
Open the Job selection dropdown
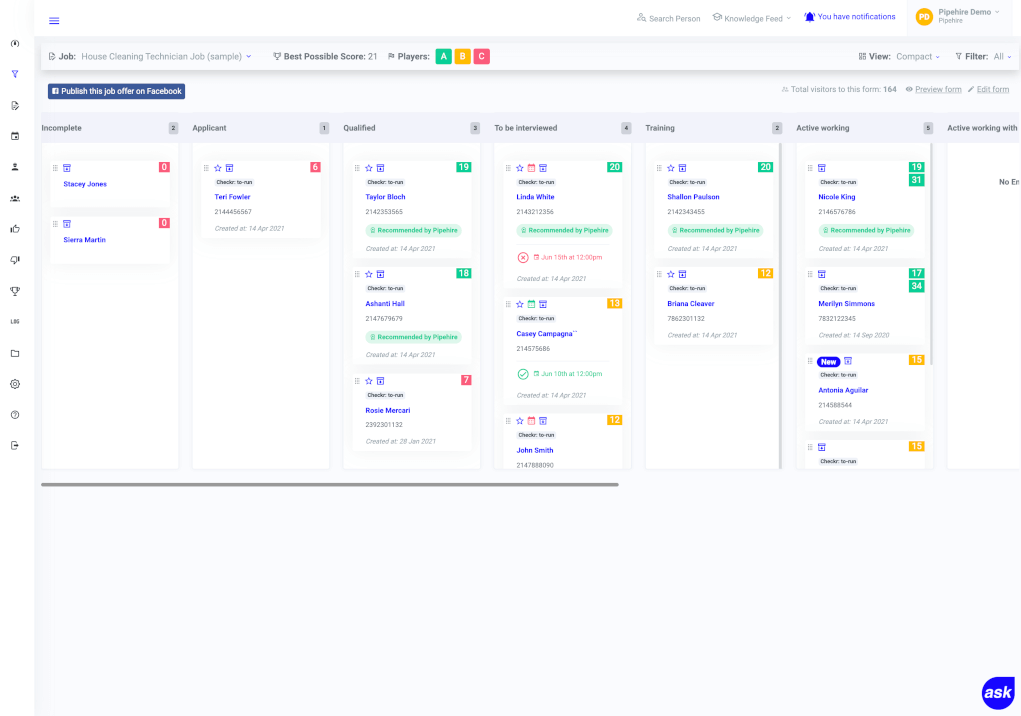[166, 57]
